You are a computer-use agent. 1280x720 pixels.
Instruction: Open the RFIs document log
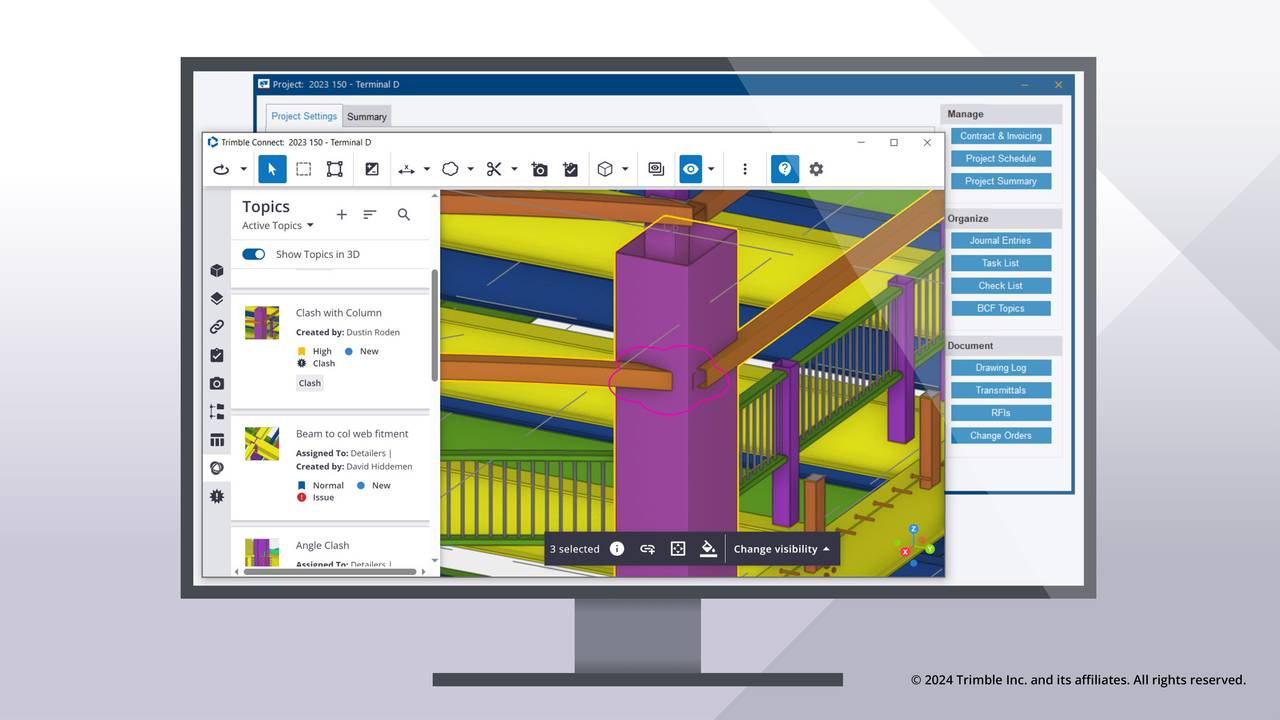1000,412
